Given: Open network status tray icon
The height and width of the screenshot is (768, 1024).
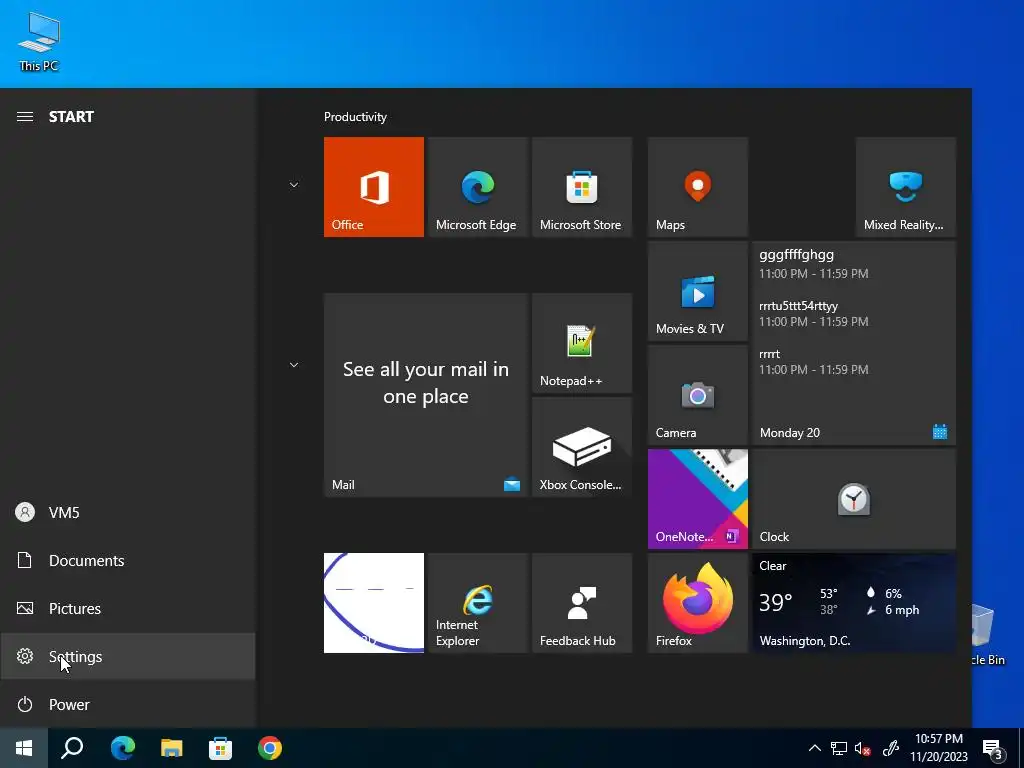Looking at the screenshot, I should (839, 748).
